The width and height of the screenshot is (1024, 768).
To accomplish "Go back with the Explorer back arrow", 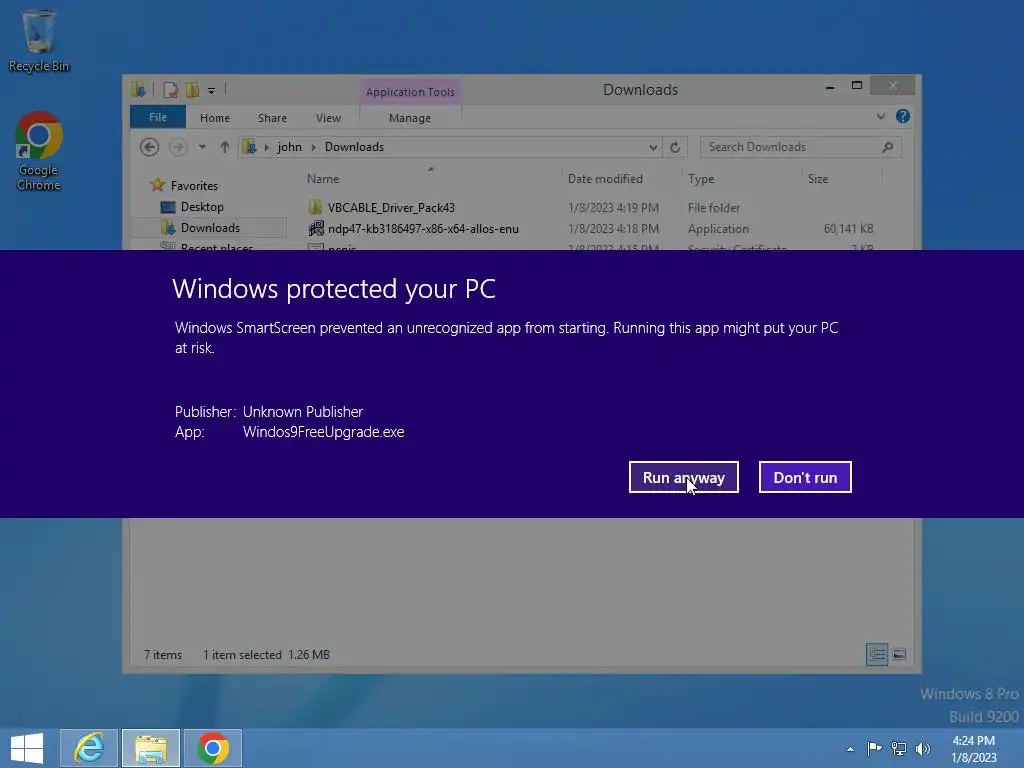I will click(150, 147).
